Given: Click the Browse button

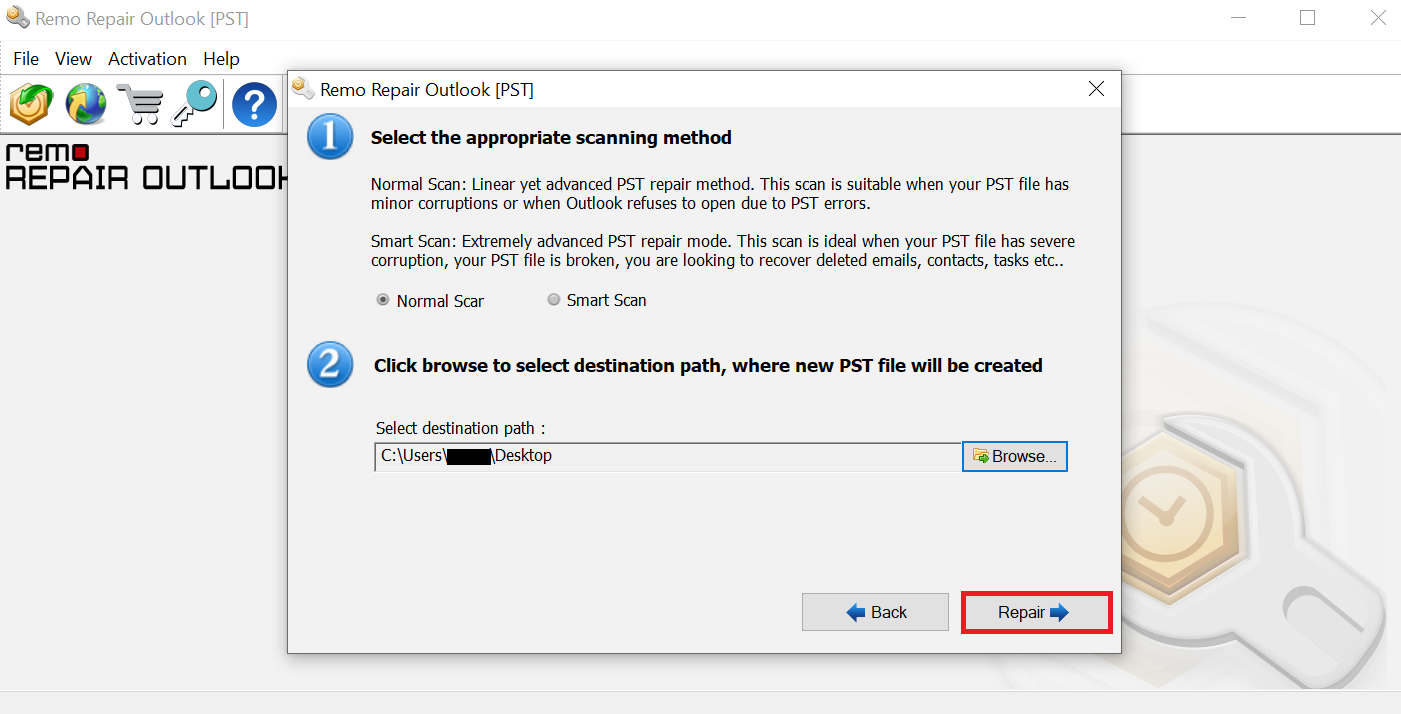Looking at the screenshot, I should coord(1014,456).
